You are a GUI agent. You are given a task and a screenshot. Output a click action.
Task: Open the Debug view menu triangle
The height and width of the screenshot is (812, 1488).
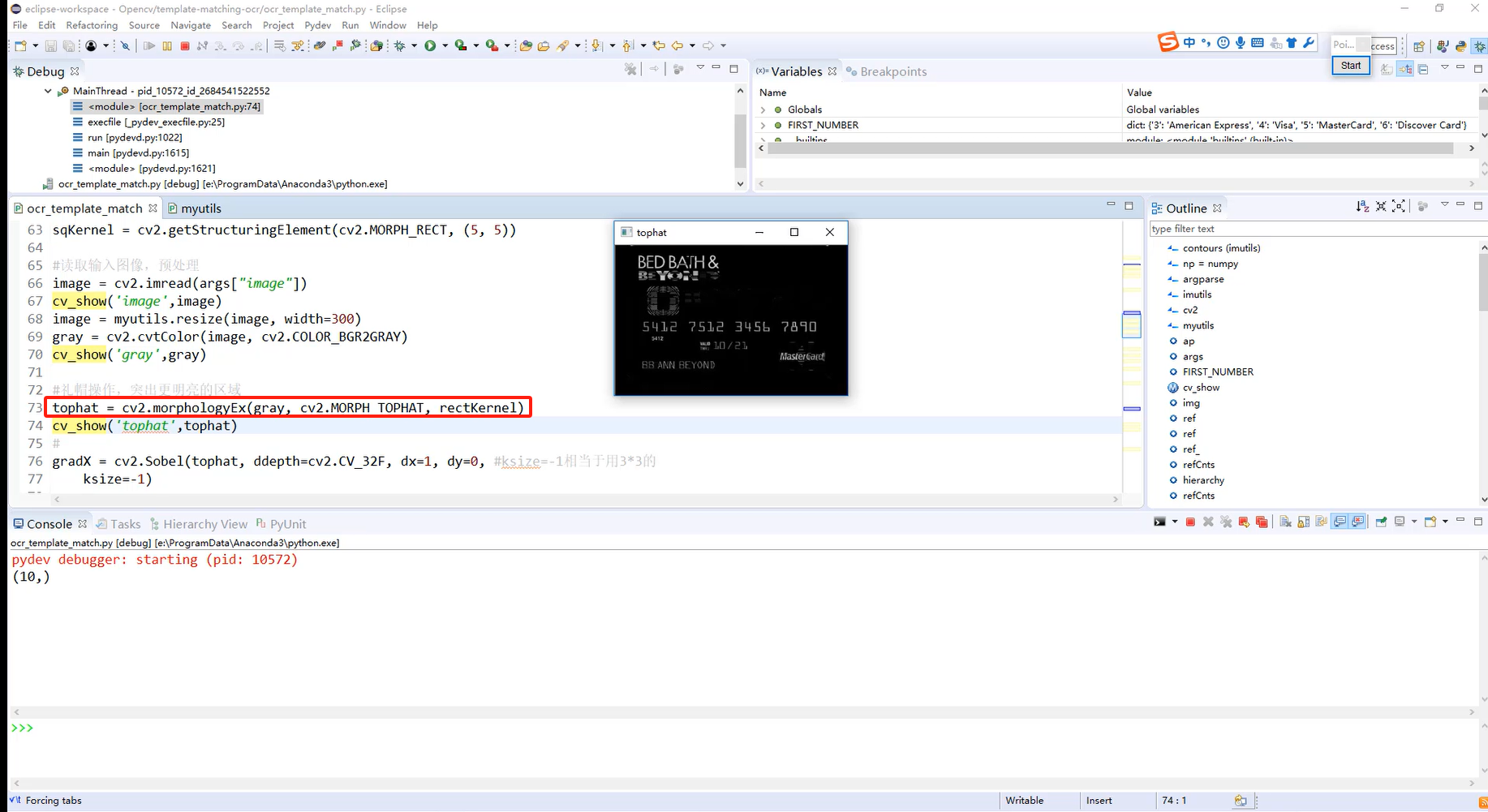click(x=700, y=68)
